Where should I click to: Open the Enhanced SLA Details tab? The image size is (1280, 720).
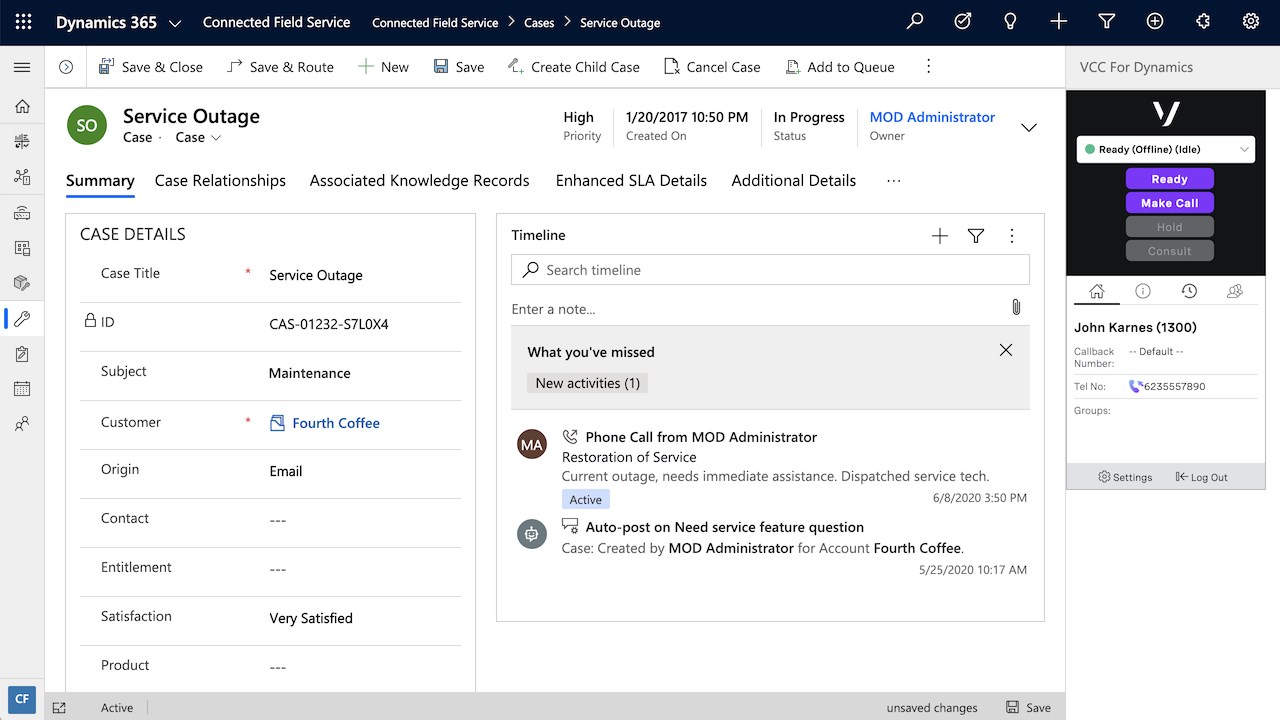coord(631,181)
